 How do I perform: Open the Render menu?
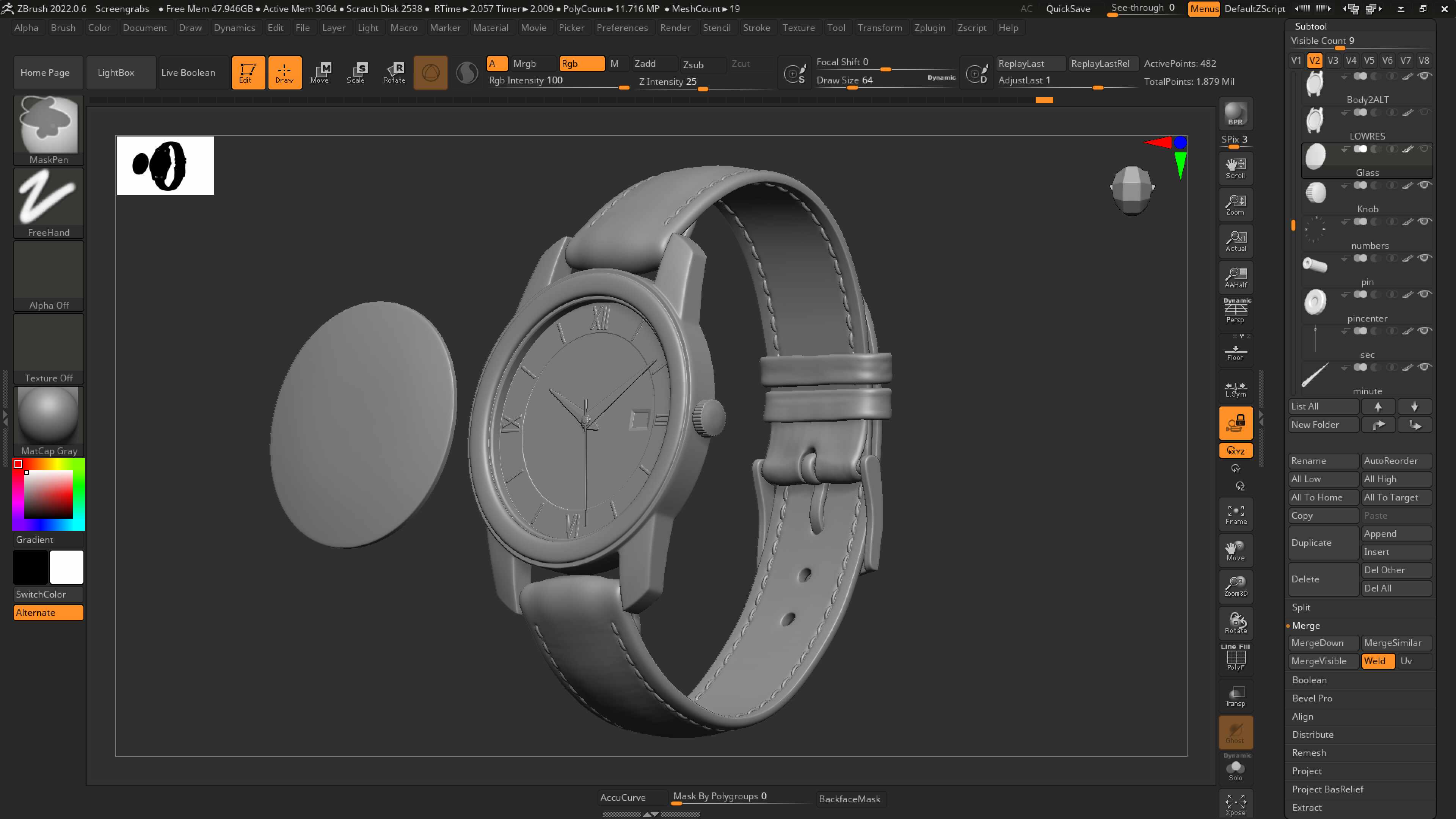click(675, 28)
